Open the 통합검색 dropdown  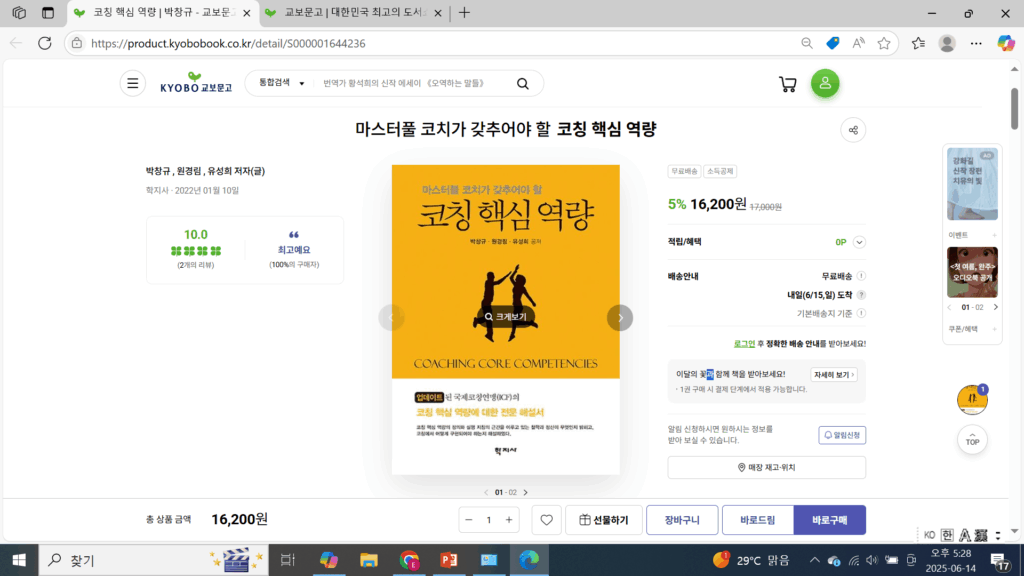[281, 83]
